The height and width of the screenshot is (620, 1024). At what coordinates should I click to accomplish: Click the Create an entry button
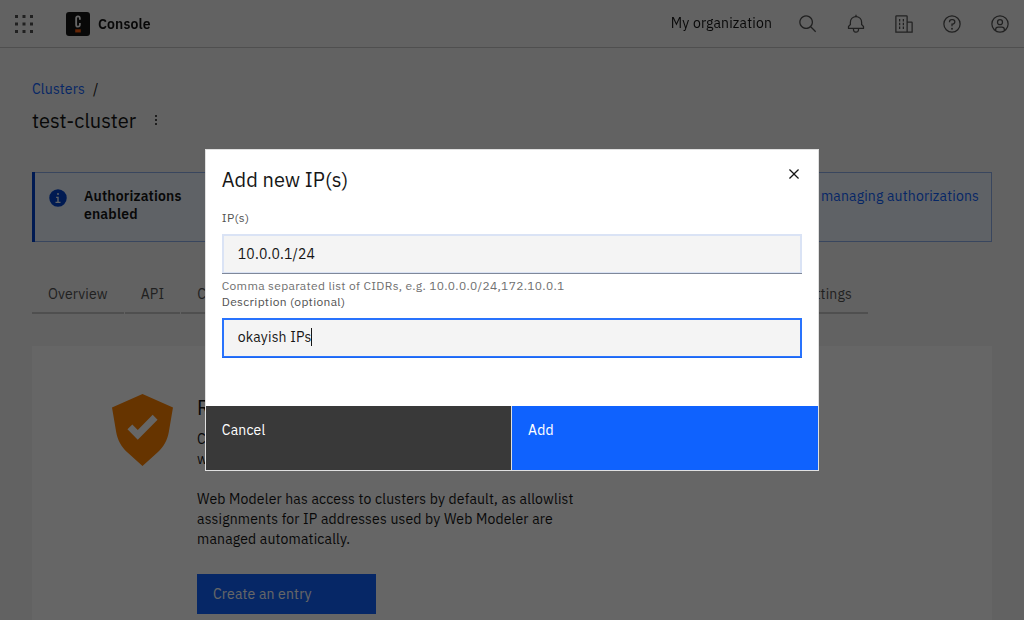point(286,593)
